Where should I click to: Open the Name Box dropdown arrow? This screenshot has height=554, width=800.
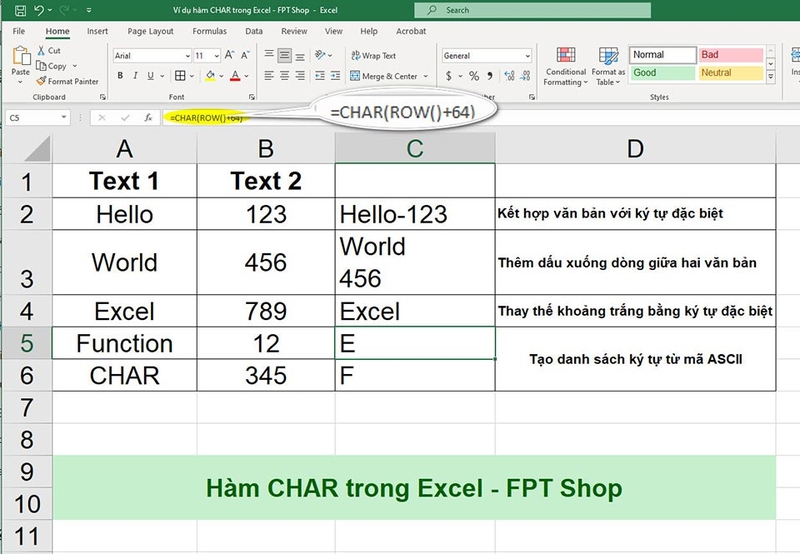(x=64, y=117)
